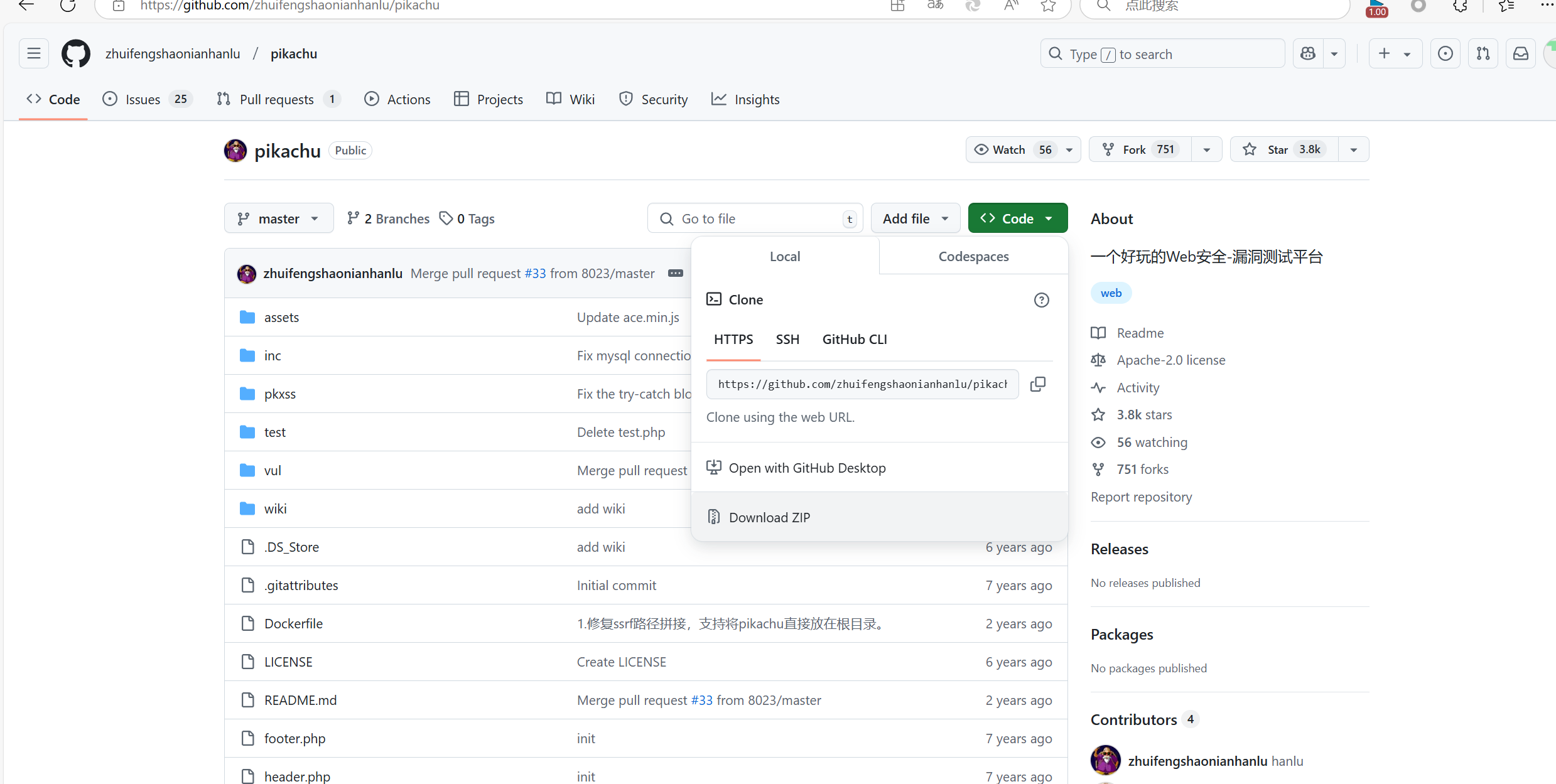Open Copilot chat icon in header
1556x784 pixels.
coord(1308,54)
